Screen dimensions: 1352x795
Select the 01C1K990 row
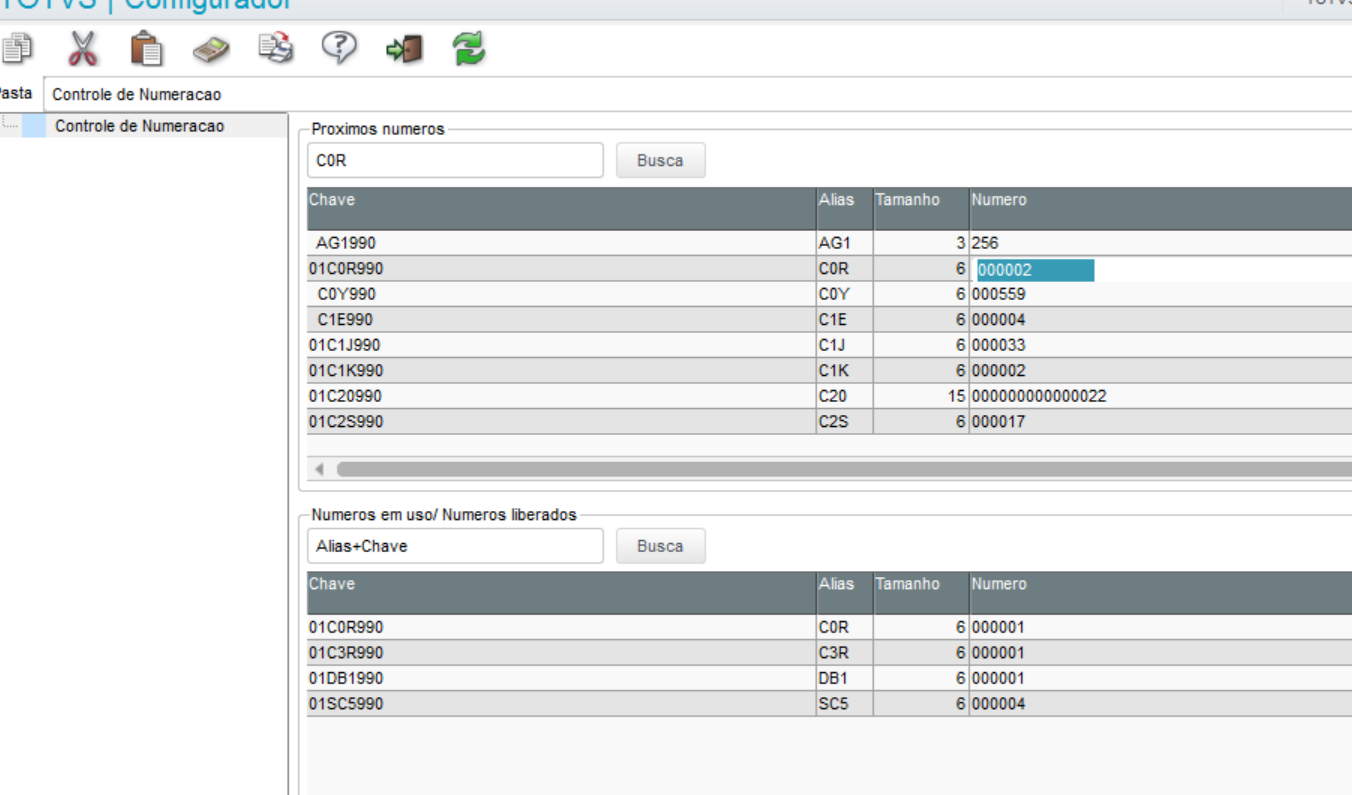click(829, 371)
